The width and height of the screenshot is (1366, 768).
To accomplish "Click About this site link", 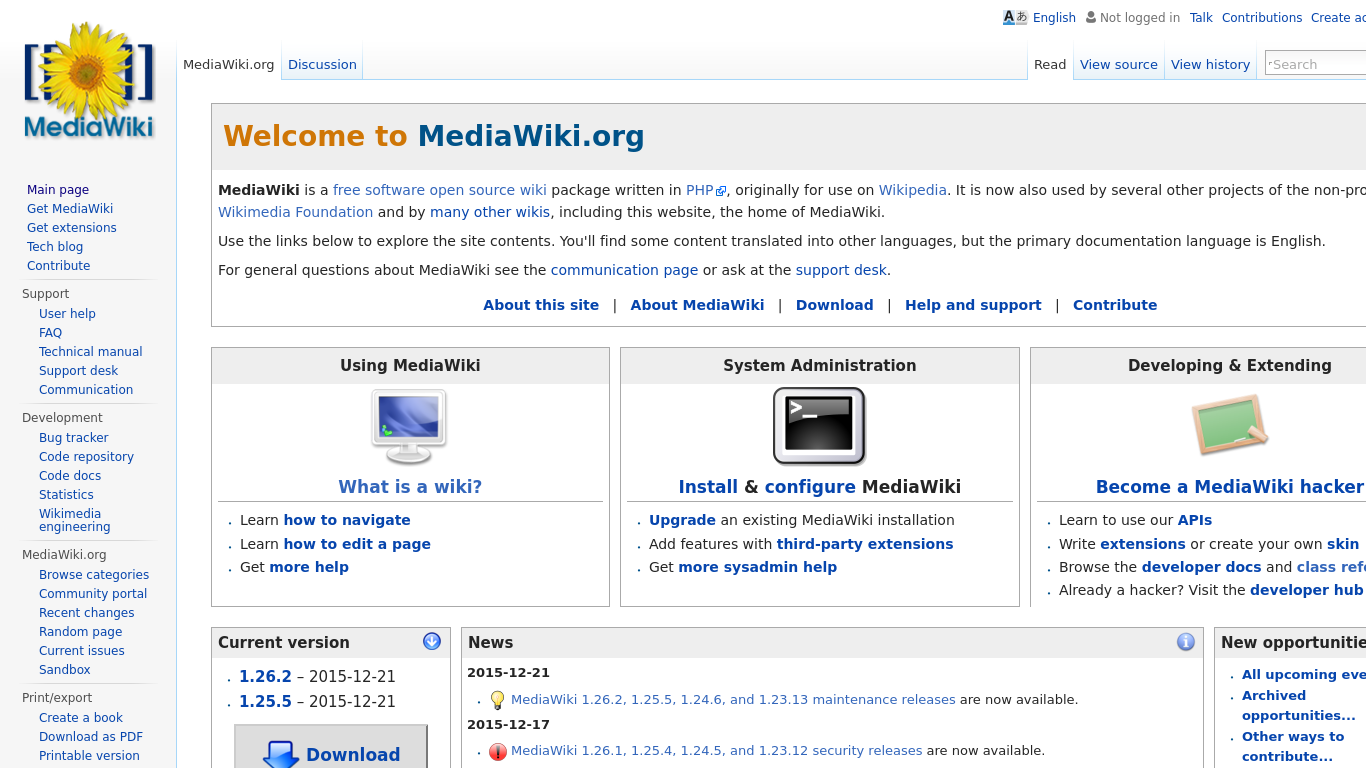I will tap(541, 305).
